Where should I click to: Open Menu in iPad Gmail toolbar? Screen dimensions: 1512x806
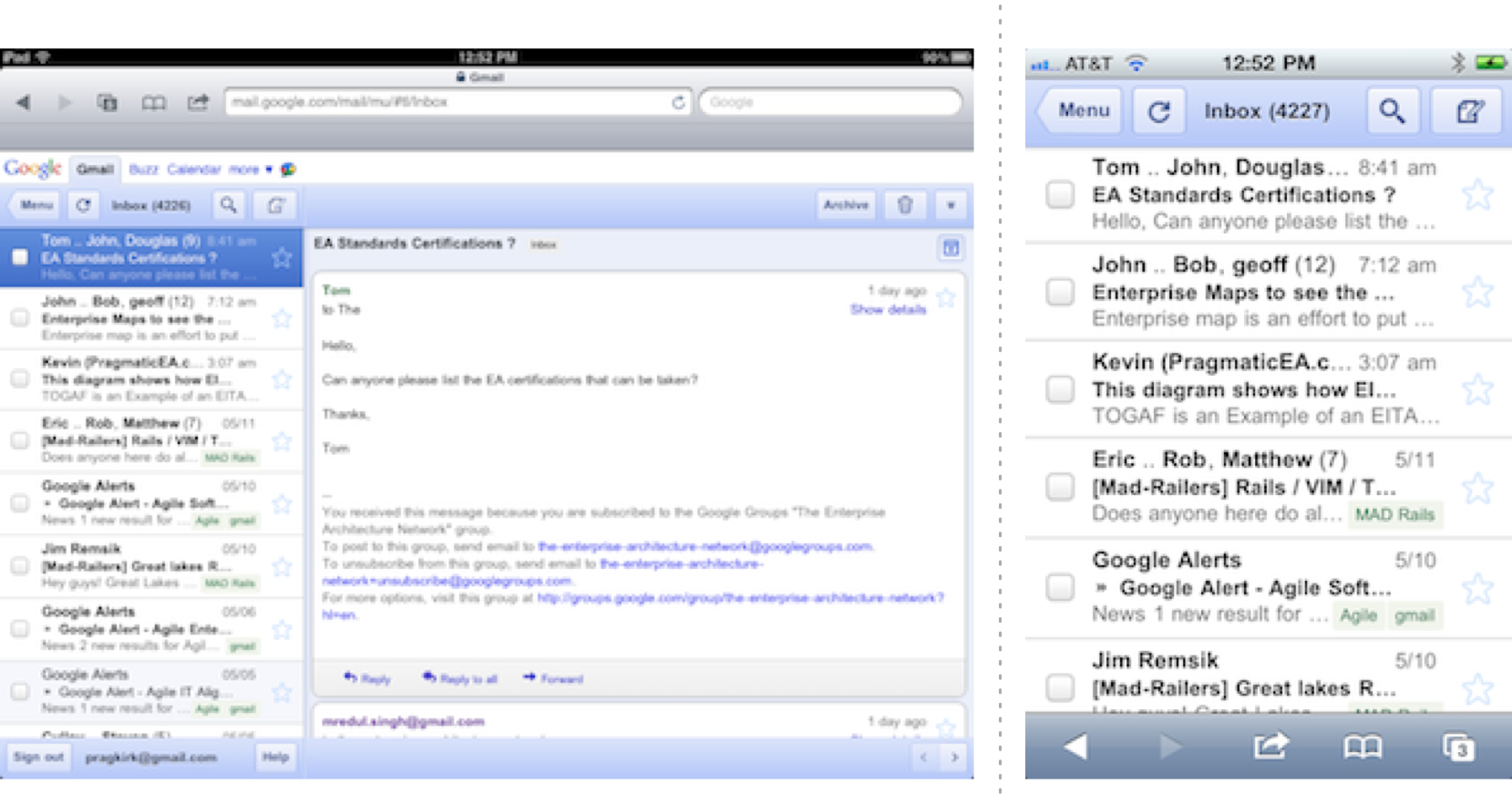36,205
